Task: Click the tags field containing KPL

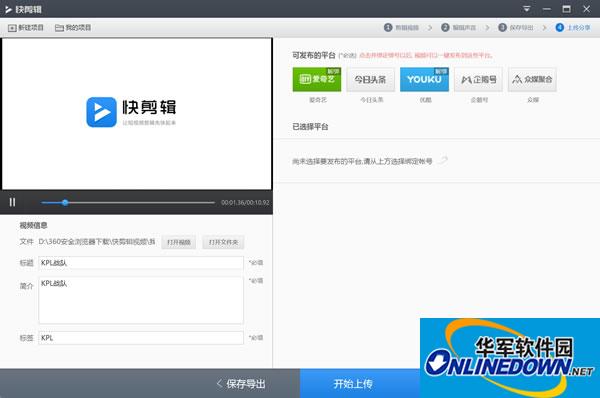Action: (141, 338)
